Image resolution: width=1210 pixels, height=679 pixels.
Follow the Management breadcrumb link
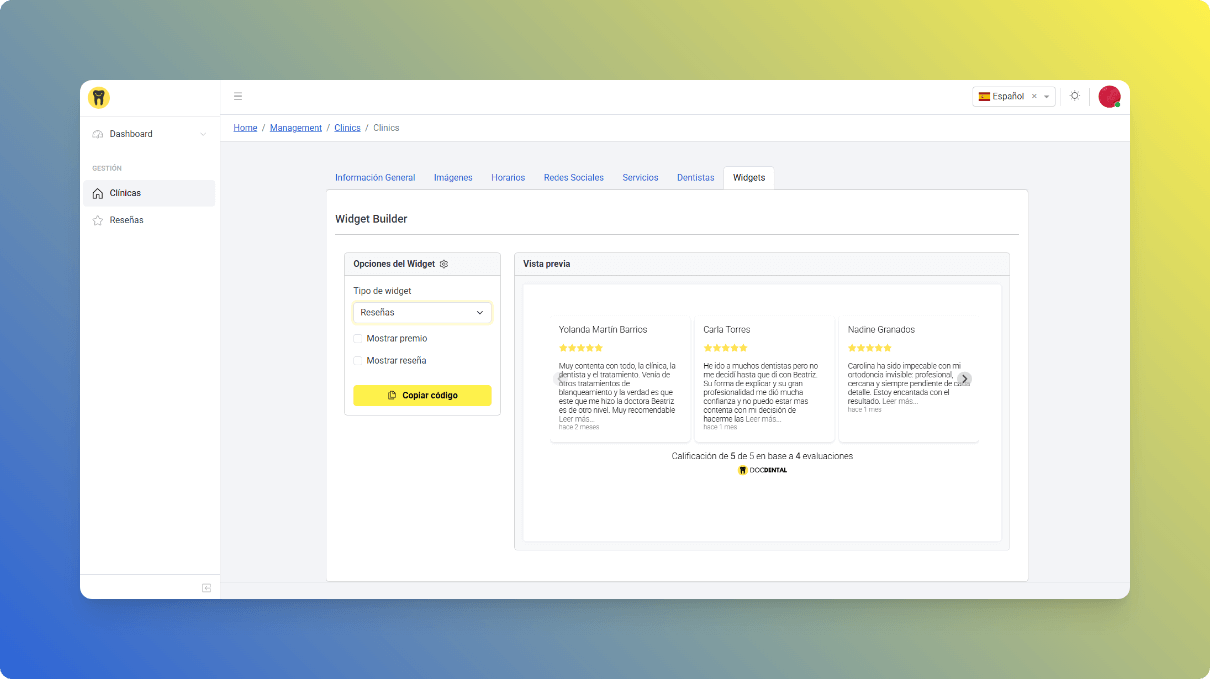pyautogui.click(x=295, y=128)
